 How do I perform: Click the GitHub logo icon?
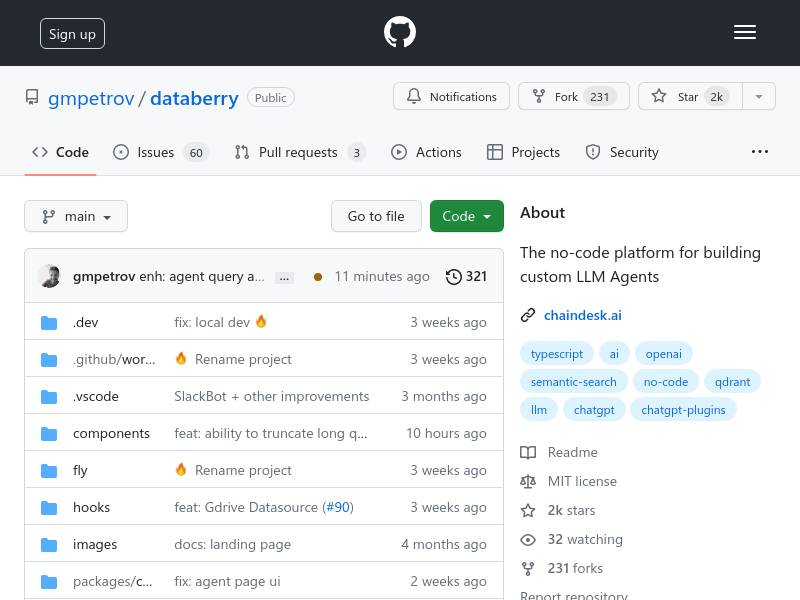pyautogui.click(x=399, y=32)
